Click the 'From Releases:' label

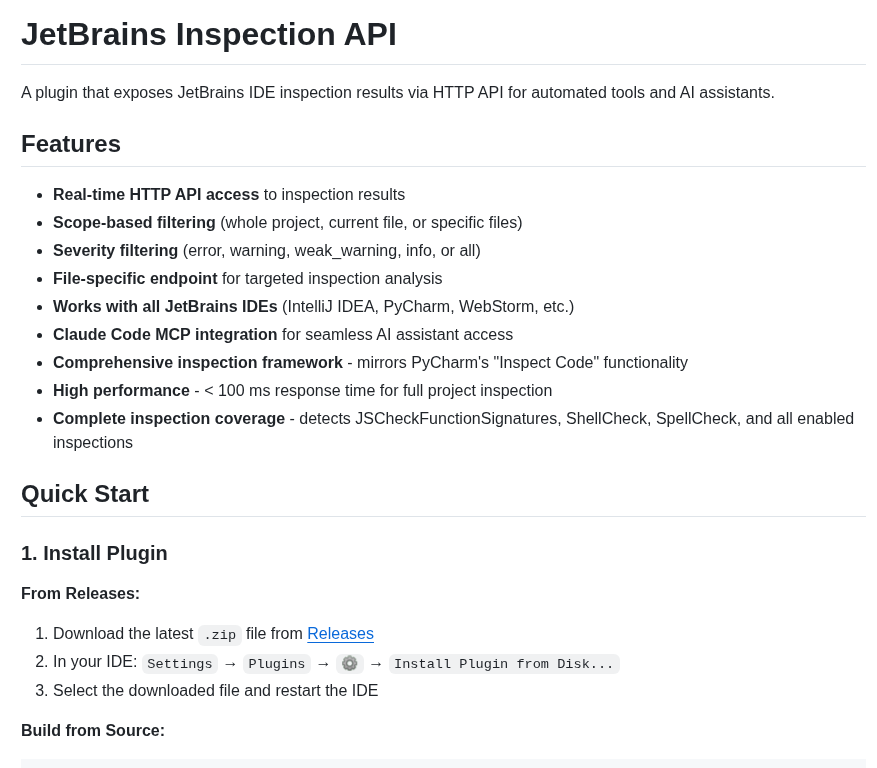point(81,593)
